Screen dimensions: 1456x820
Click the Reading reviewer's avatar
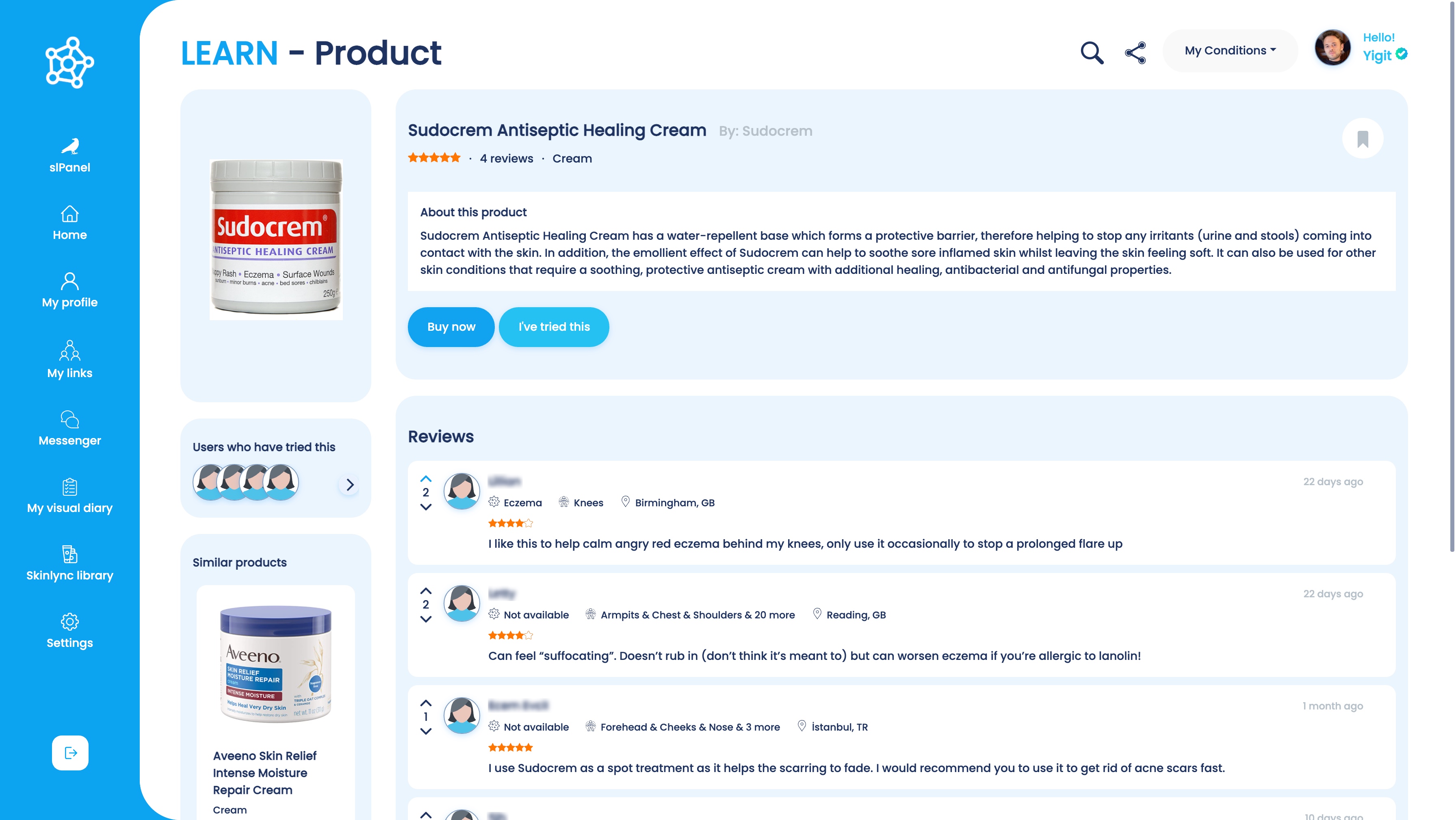(x=461, y=603)
